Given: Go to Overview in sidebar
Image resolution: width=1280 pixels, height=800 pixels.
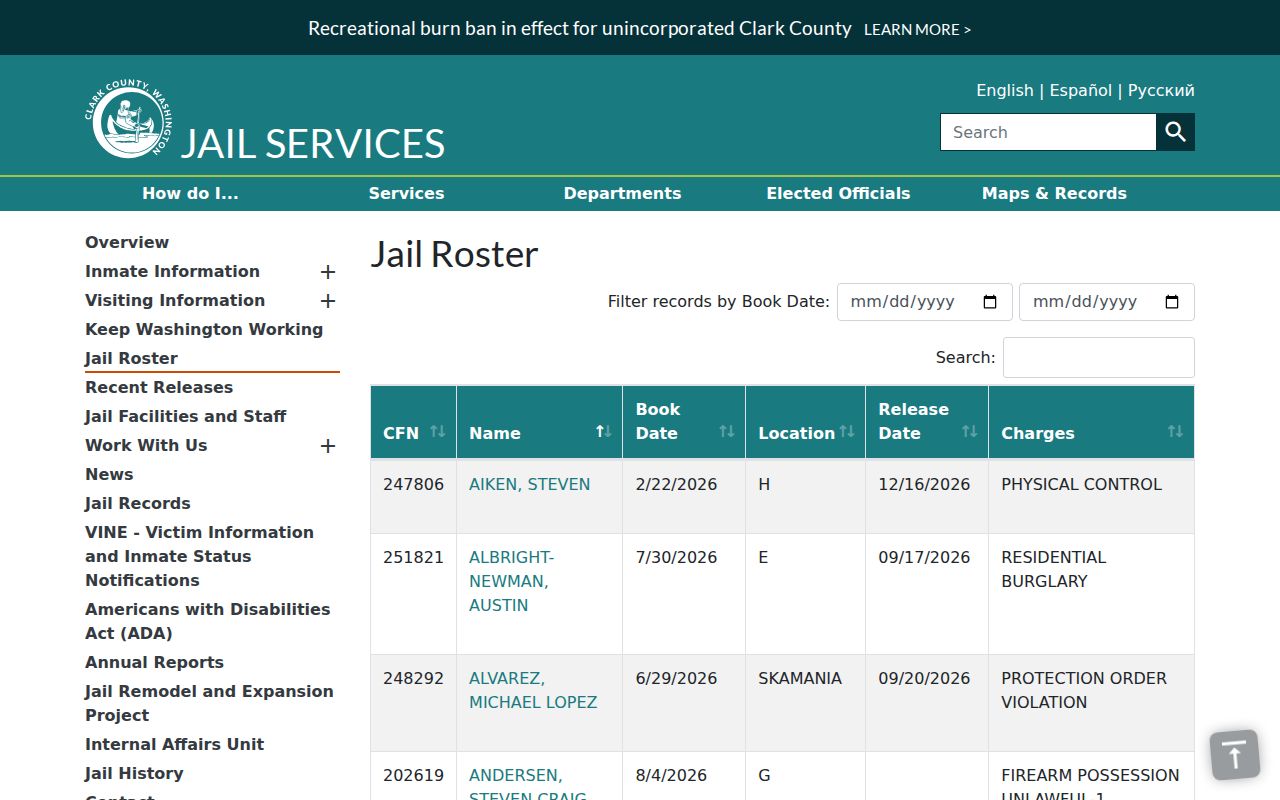Looking at the screenshot, I should (127, 242).
